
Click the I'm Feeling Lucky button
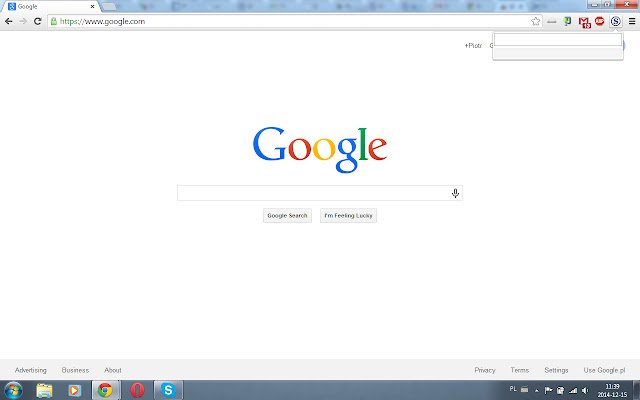pyautogui.click(x=348, y=216)
